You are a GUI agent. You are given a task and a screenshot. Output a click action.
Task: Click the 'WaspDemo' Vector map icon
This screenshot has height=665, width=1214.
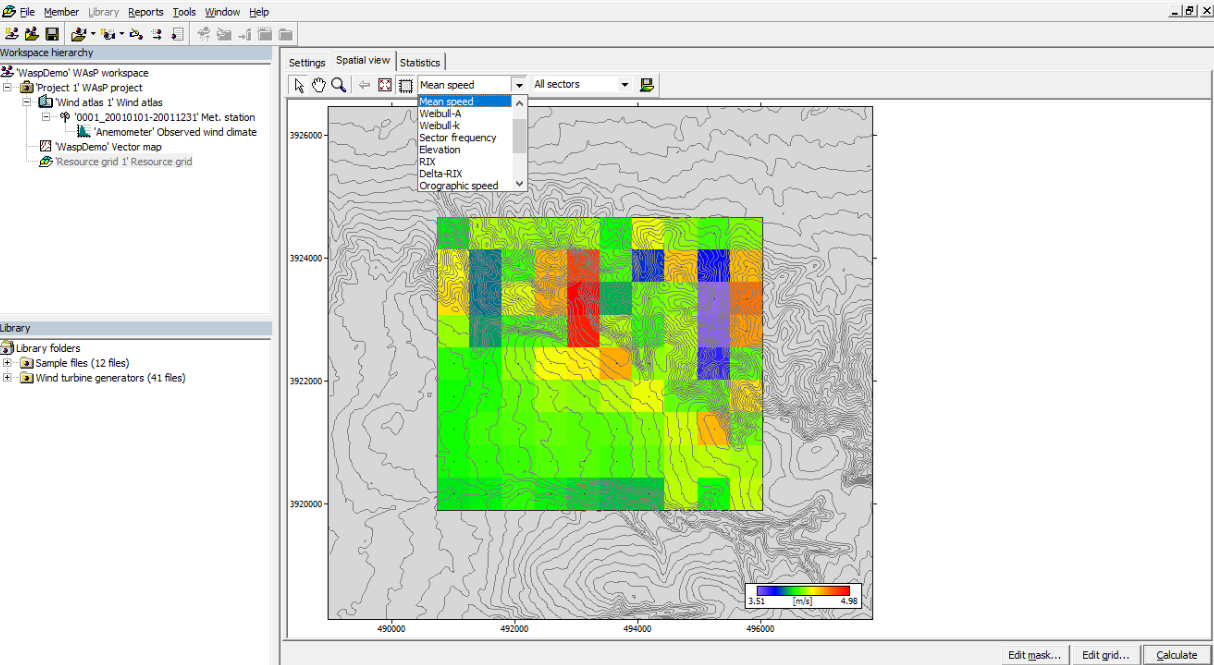point(45,147)
